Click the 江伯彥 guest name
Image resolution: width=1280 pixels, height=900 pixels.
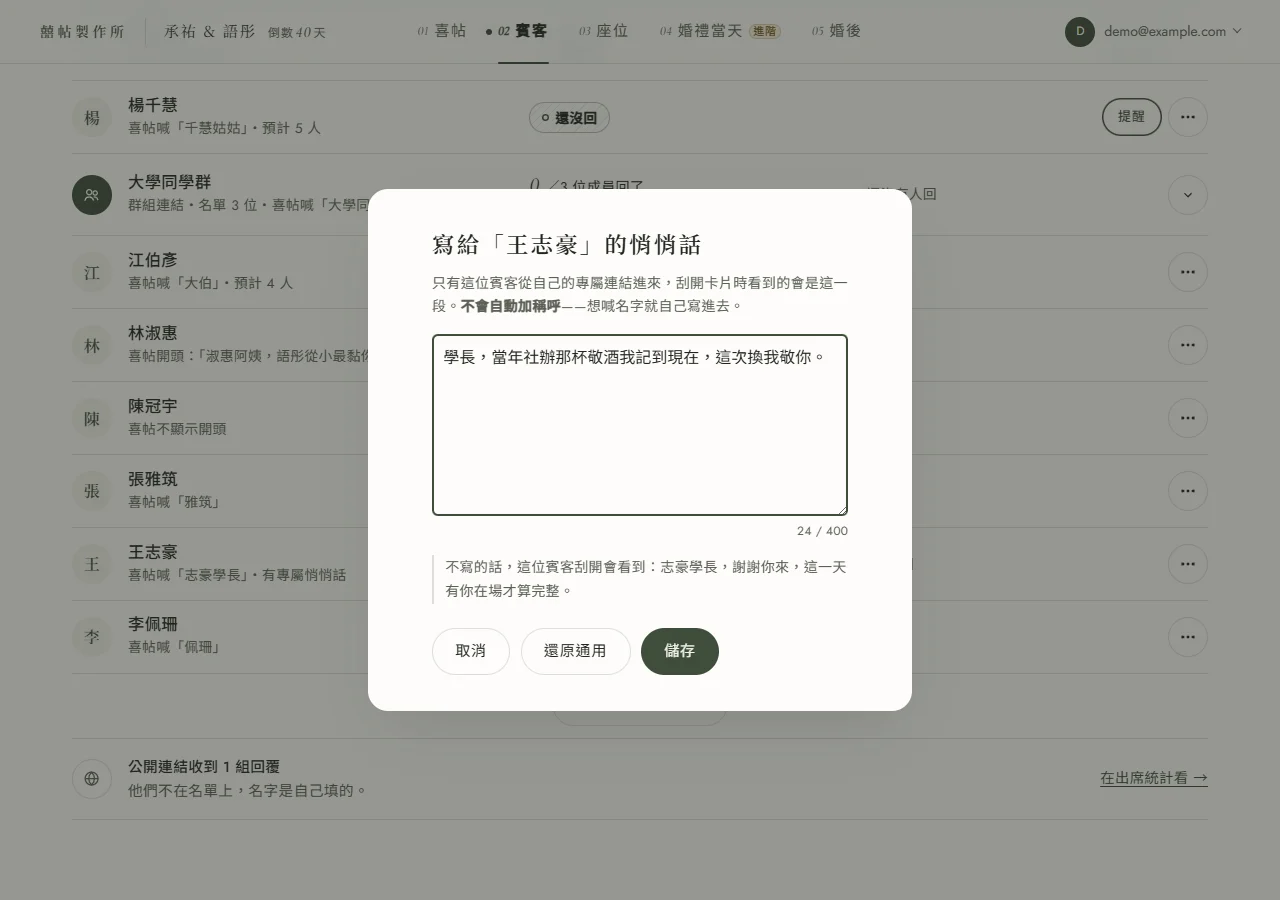pos(153,260)
